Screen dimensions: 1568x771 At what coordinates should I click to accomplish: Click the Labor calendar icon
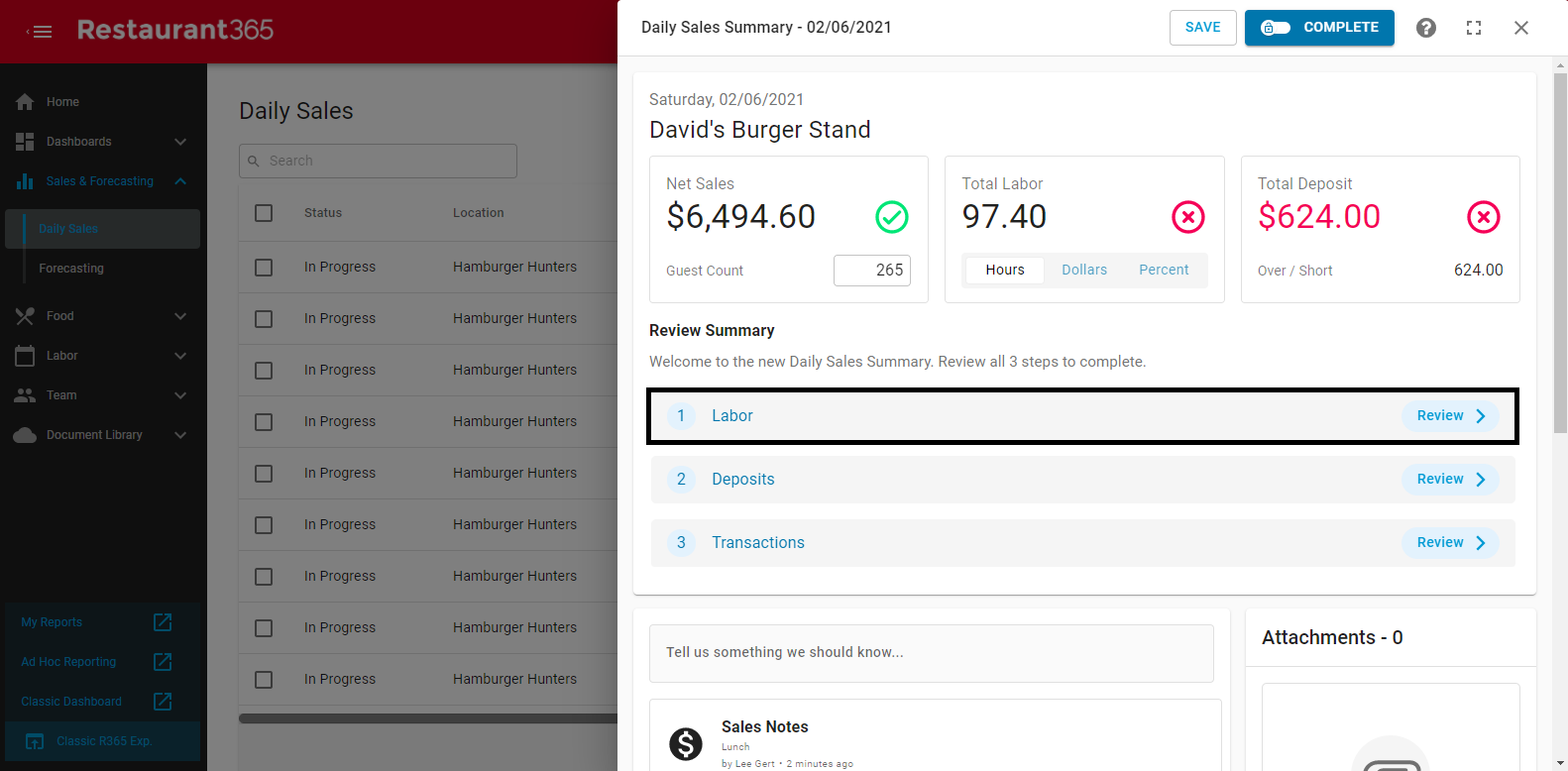tap(25, 356)
